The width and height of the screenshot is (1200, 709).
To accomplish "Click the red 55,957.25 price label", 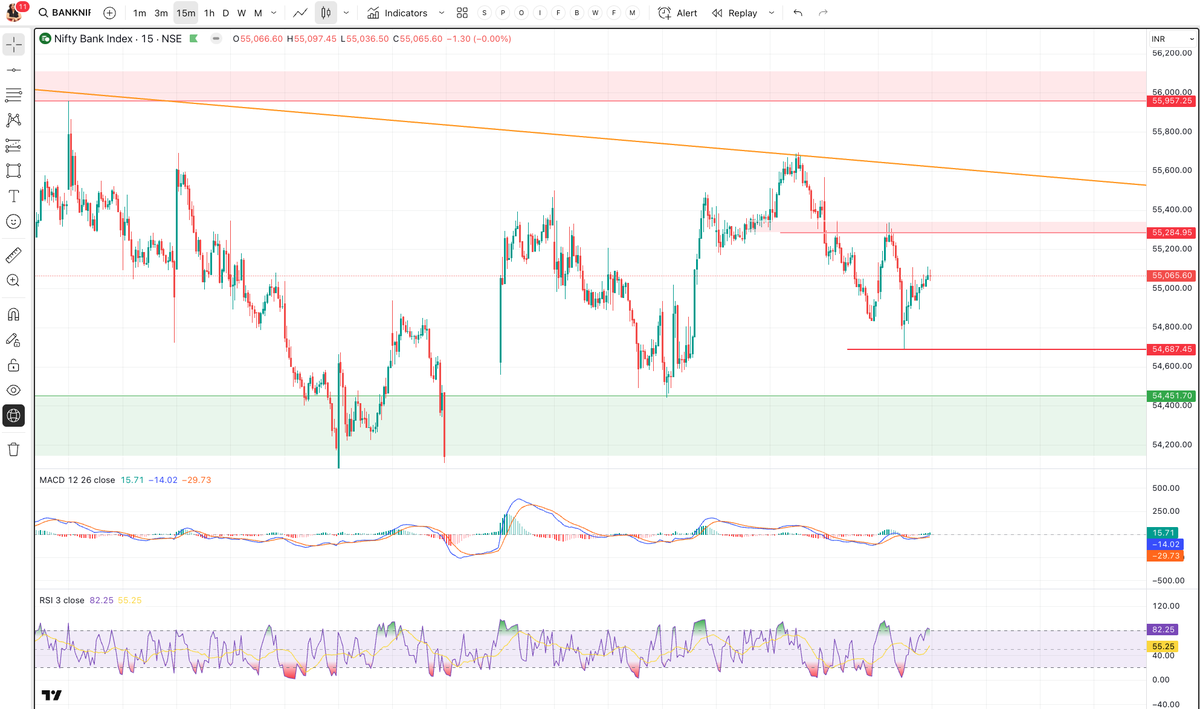I will pos(1172,101).
